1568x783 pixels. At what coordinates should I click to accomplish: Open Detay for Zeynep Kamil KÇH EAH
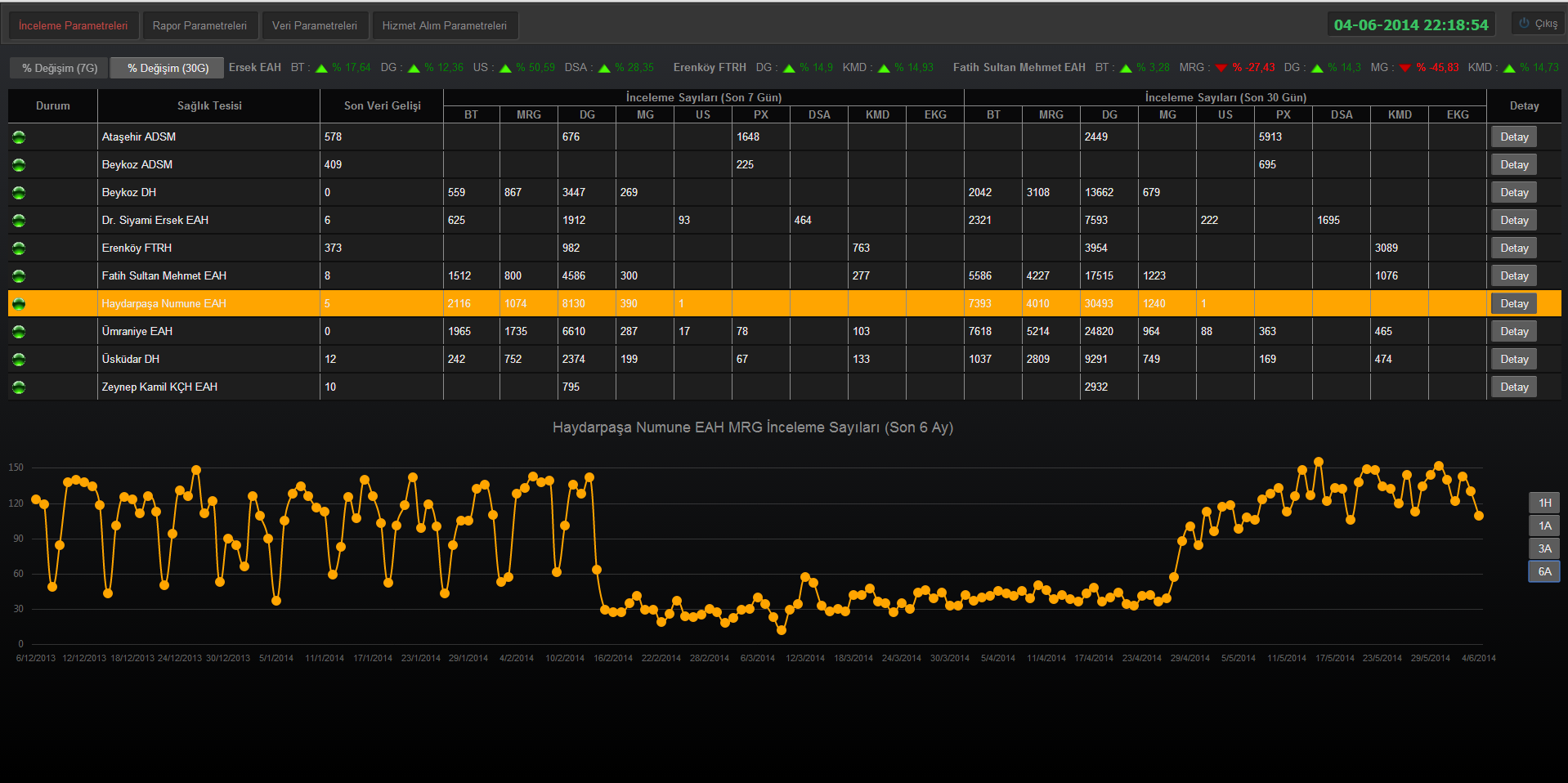(x=1514, y=387)
